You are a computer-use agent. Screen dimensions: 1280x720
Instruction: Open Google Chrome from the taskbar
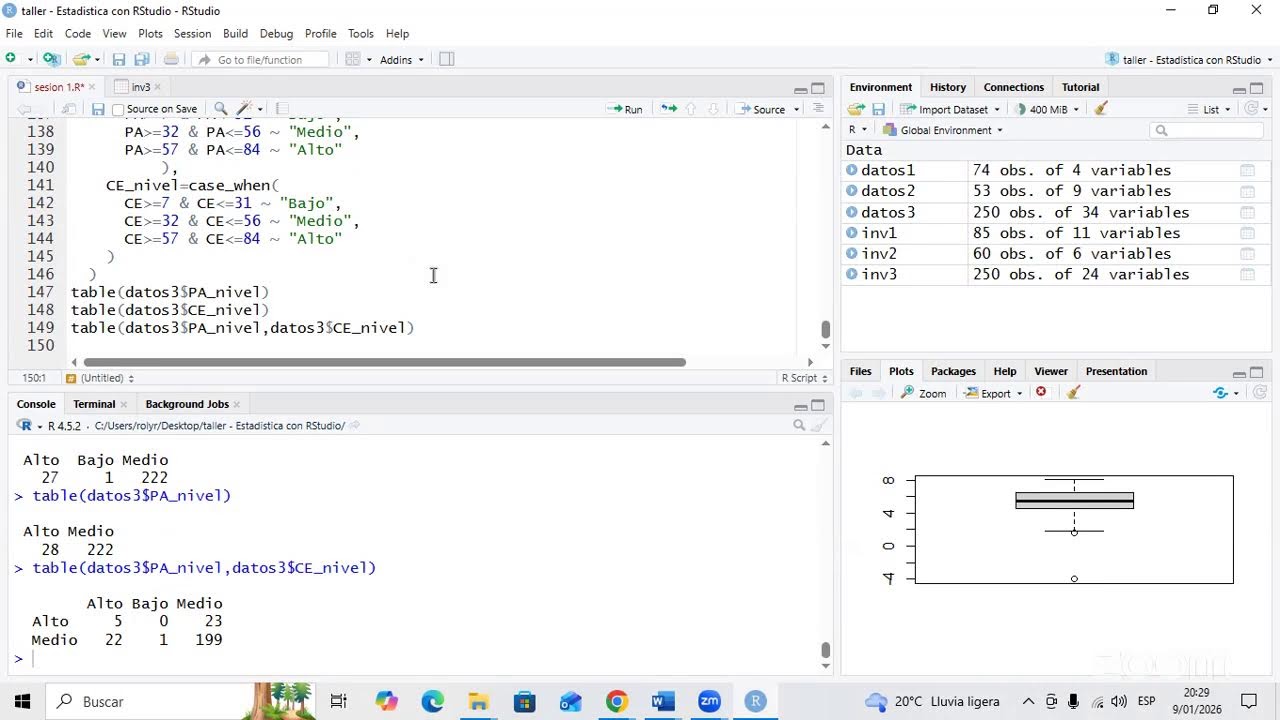(x=616, y=702)
